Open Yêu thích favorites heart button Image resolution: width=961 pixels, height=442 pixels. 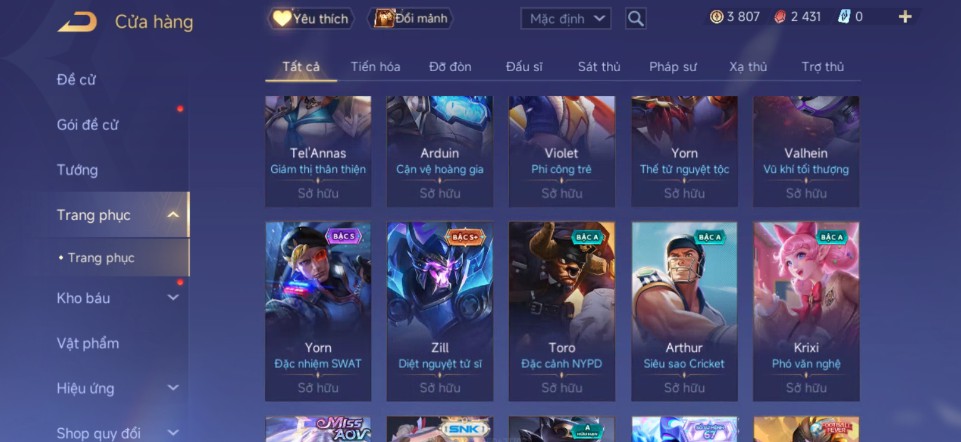coord(311,18)
